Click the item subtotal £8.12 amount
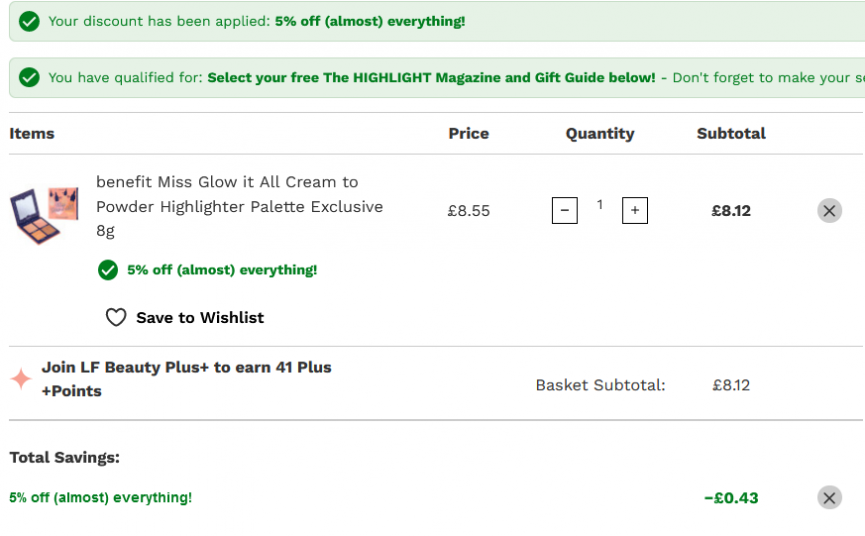Image resolution: width=865 pixels, height=536 pixels. point(731,211)
